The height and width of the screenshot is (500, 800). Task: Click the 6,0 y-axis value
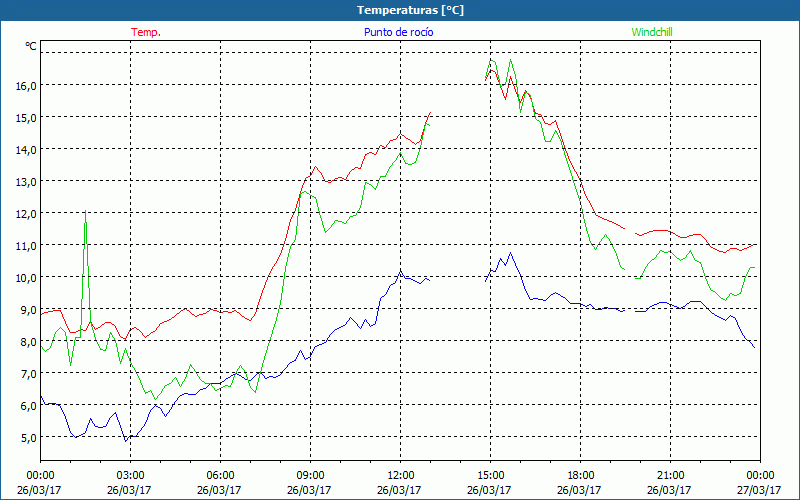(29, 406)
